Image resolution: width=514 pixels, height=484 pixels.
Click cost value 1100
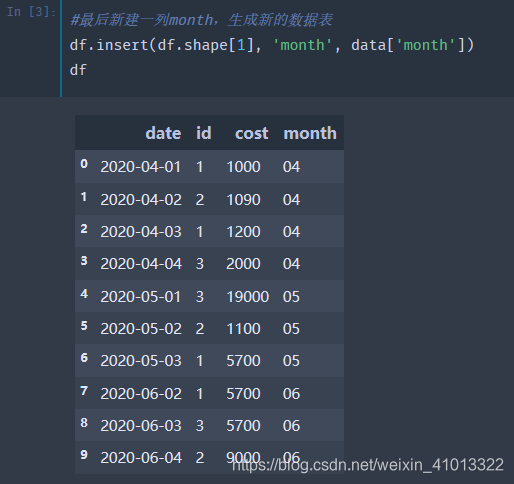point(243,329)
